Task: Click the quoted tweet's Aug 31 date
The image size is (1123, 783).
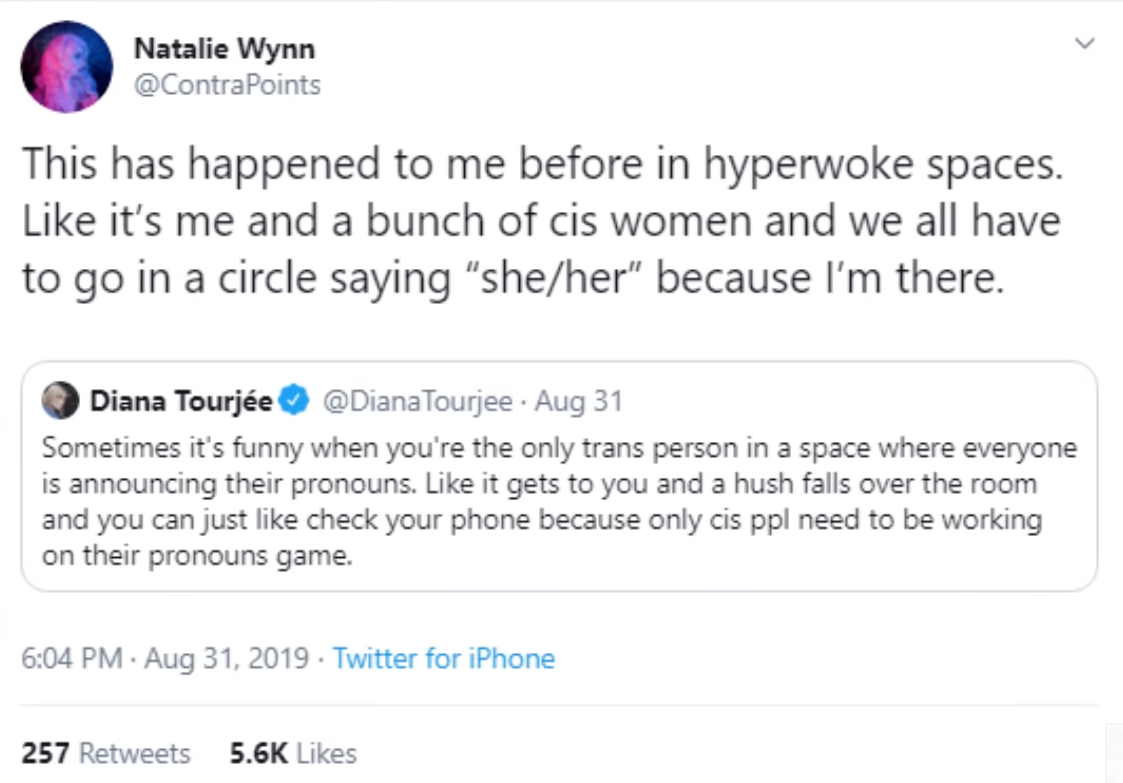Action: click(x=579, y=401)
